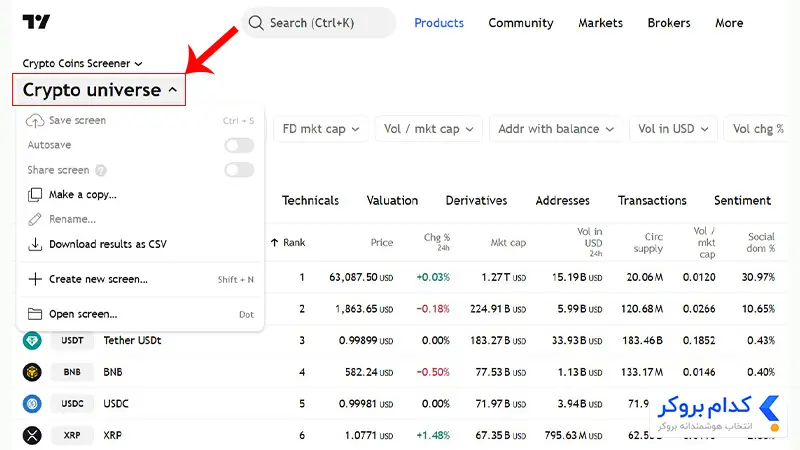Select Download results as CSV

(140, 244)
